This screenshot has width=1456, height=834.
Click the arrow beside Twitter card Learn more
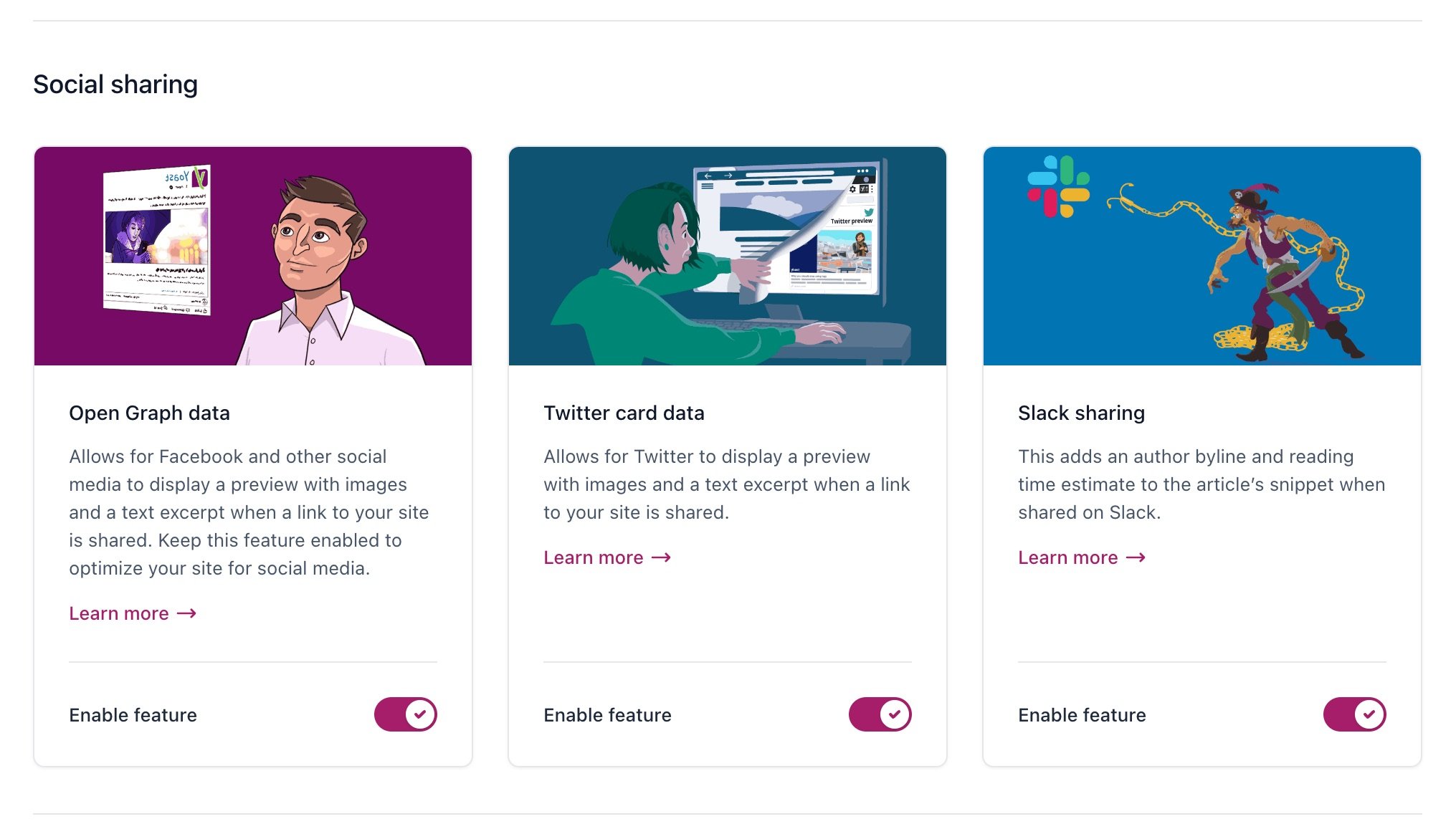663,557
